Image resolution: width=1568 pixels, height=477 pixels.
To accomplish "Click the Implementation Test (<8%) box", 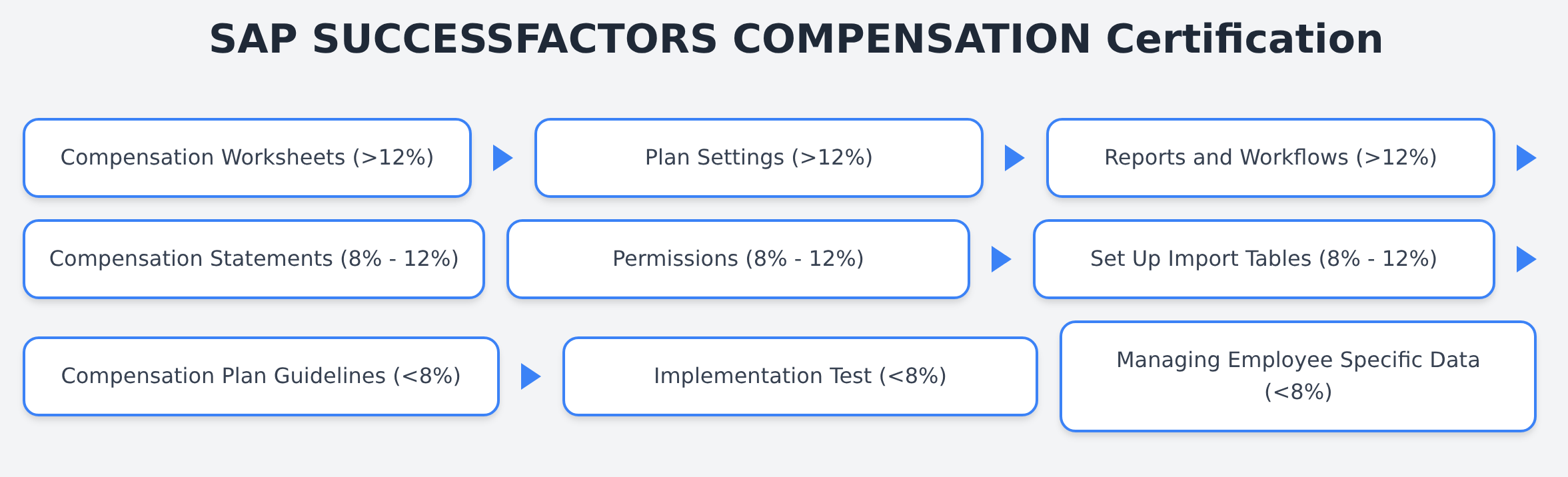I will point(800,376).
